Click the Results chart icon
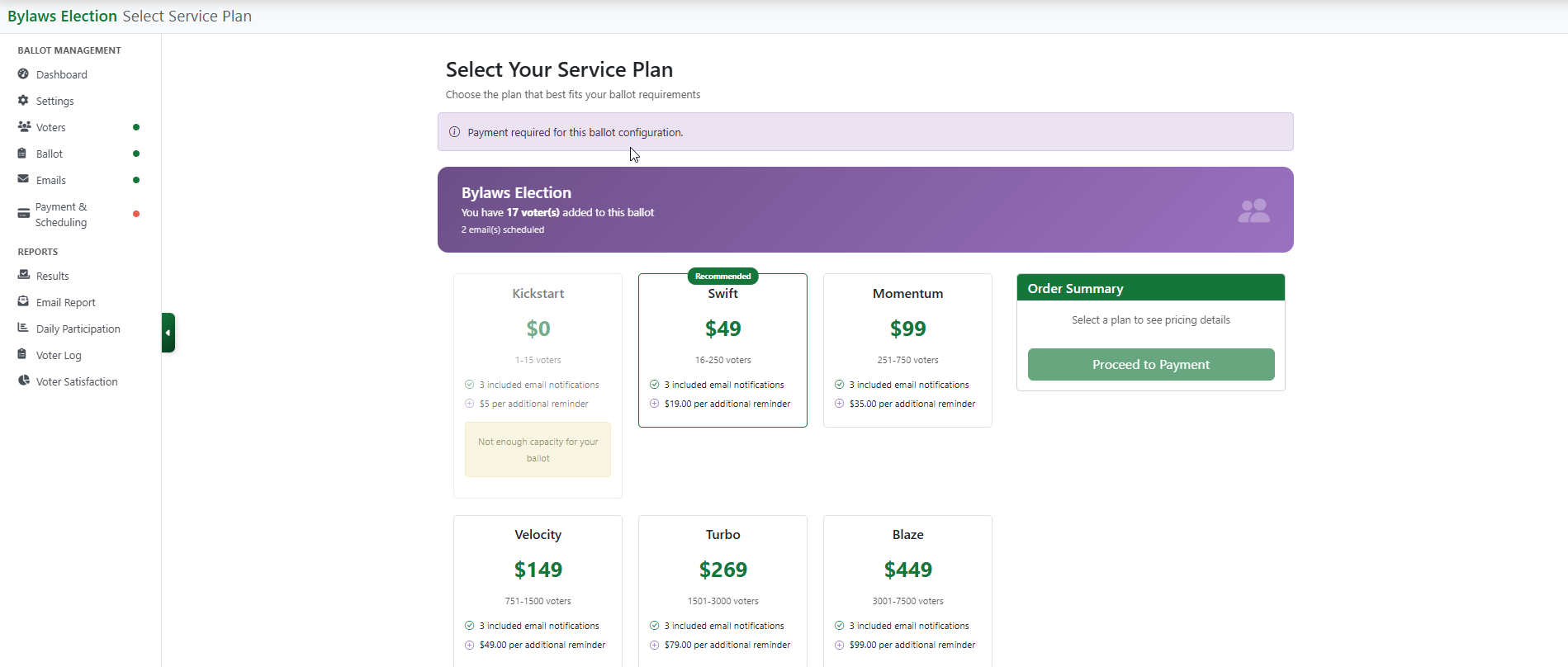Image resolution: width=1568 pixels, height=667 pixels. (23, 275)
